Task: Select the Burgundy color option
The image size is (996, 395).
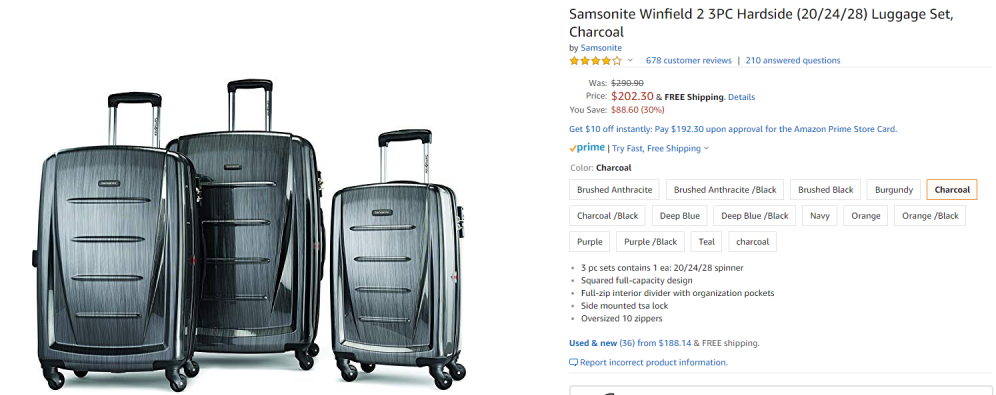Action: [894, 190]
